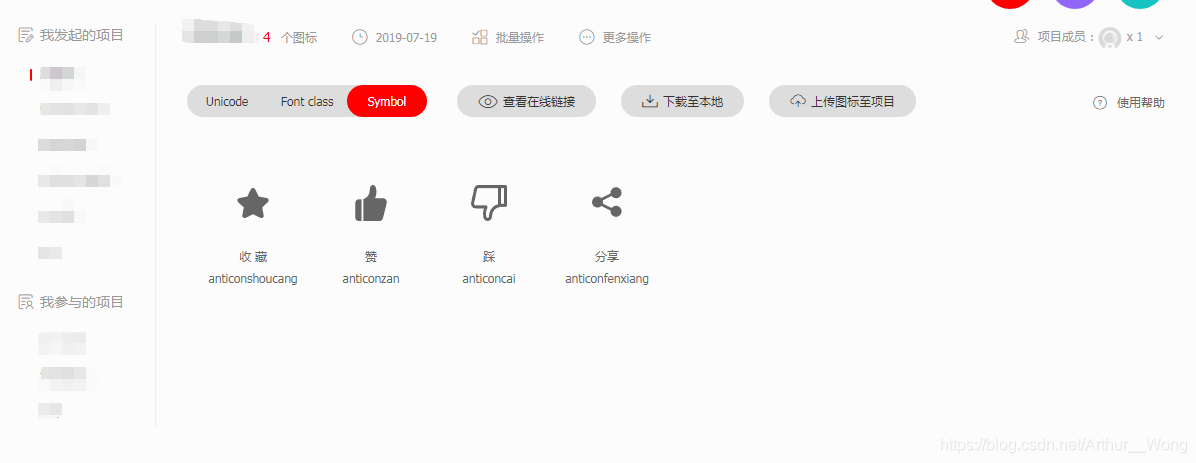Click the 上传图标至项目 button
The width and height of the screenshot is (1196, 463).
pos(842,101)
